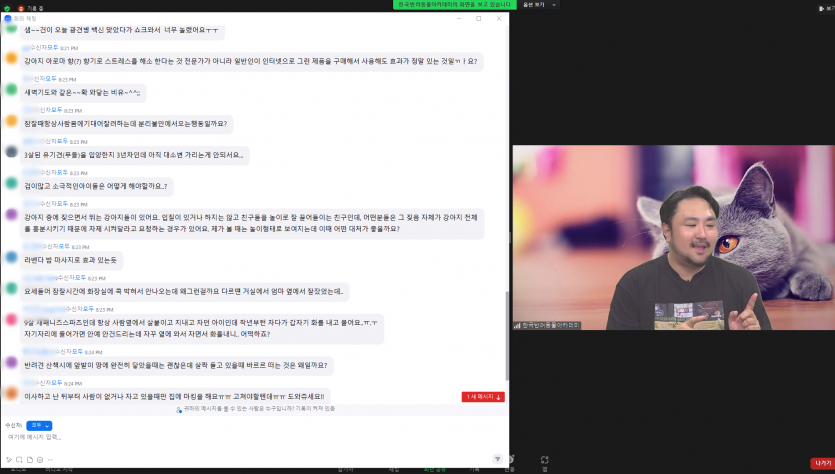Click the Zoom logo in chat title bar
Viewport: 835px width, 474px height.
click(7, 18)
